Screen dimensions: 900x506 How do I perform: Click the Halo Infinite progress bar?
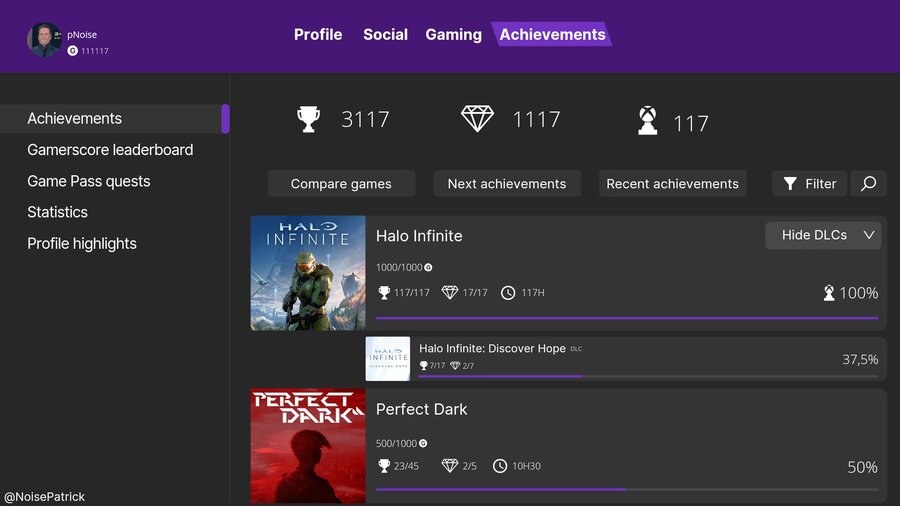click(627, 318)
